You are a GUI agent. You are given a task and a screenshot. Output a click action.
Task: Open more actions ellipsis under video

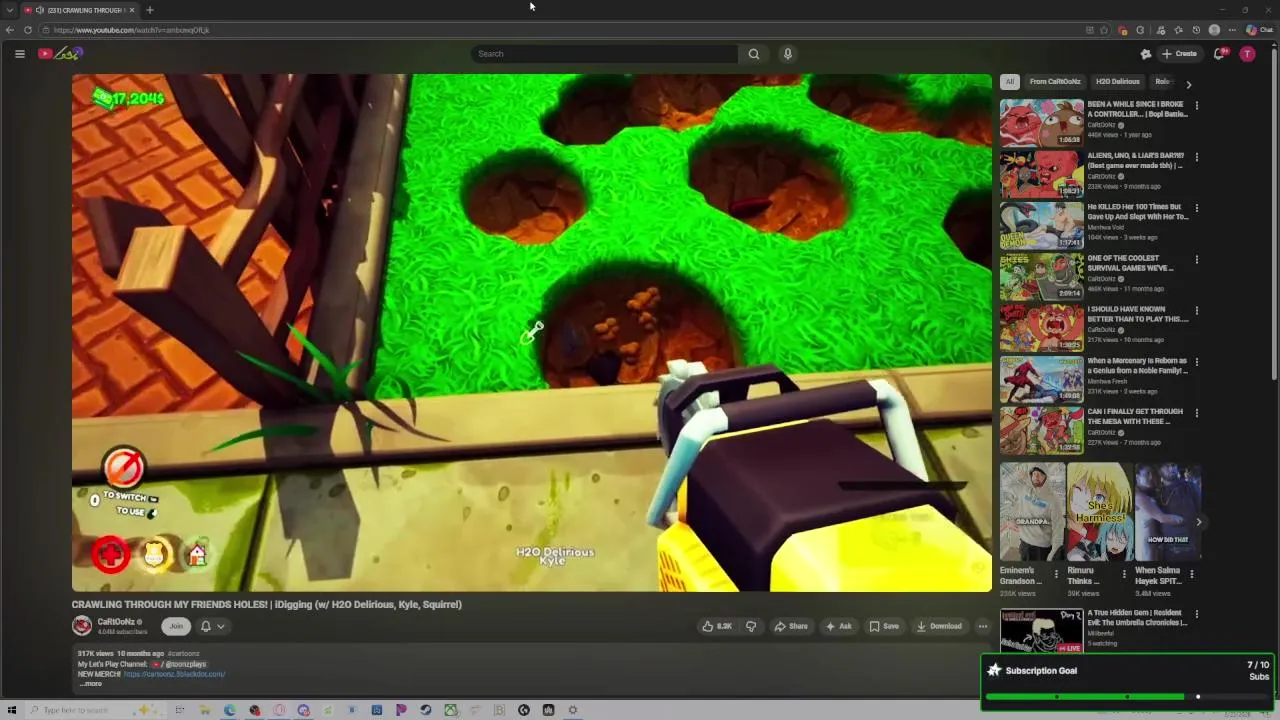point(982,626)
